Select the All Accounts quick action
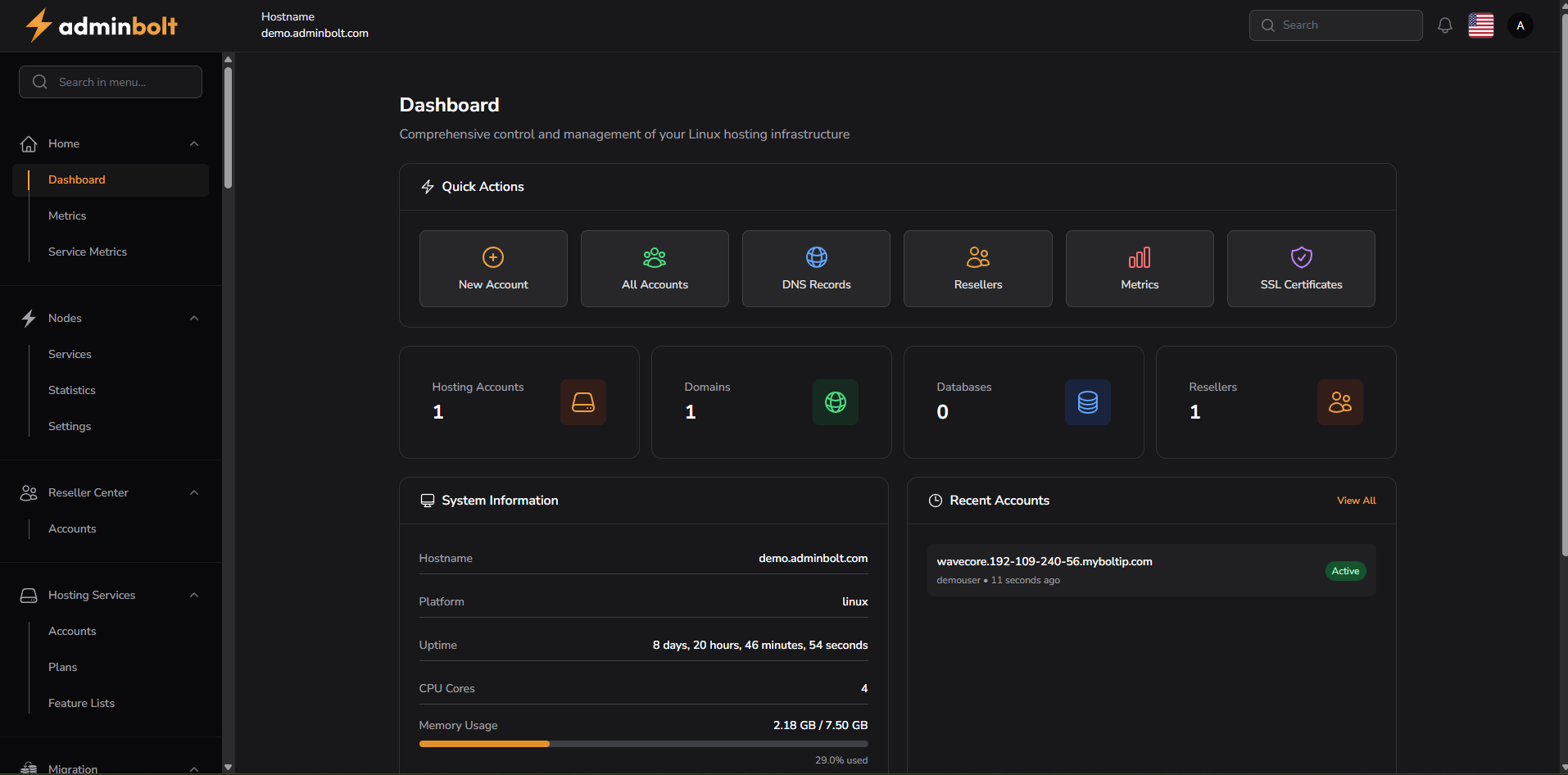 click(x=654, y=268)
